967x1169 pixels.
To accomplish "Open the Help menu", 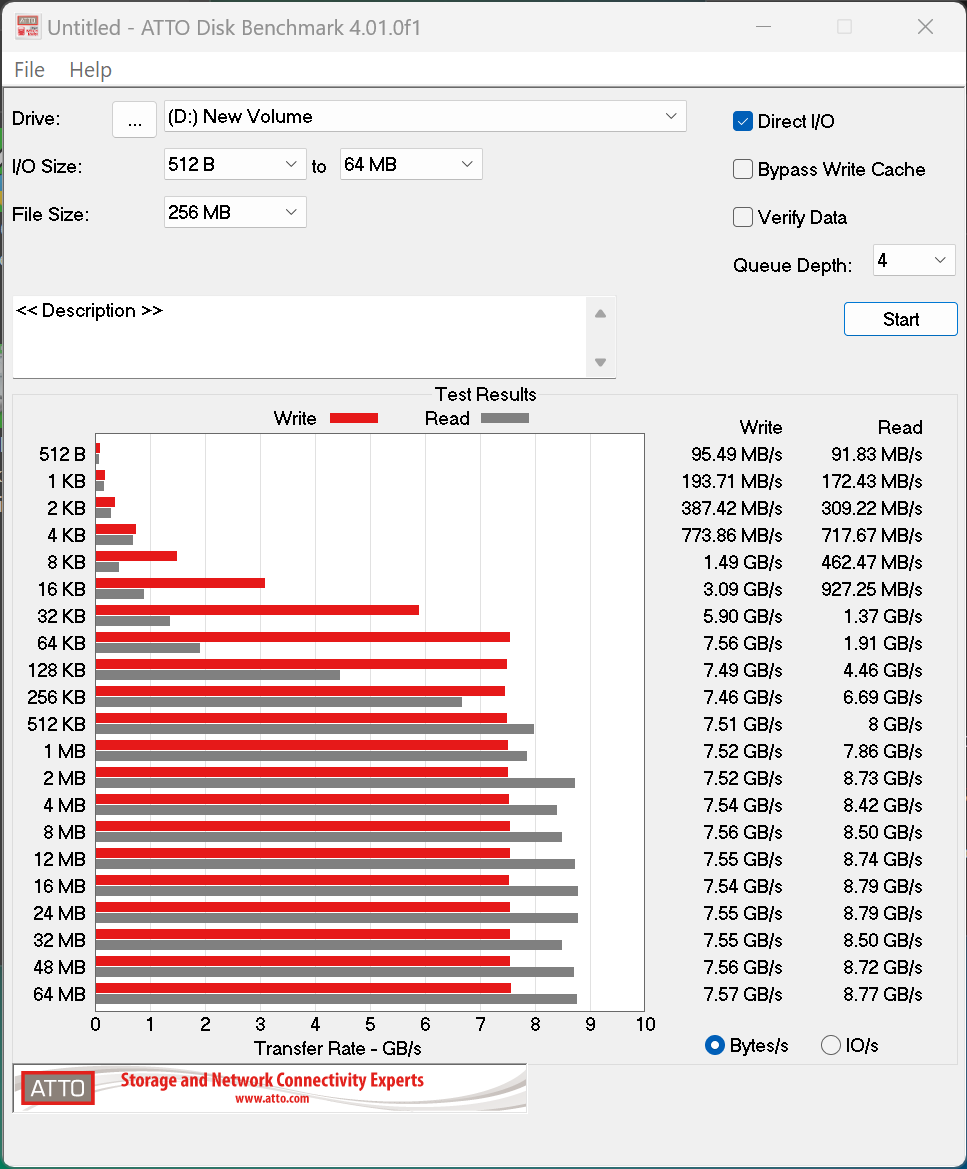I will [90, 70].
